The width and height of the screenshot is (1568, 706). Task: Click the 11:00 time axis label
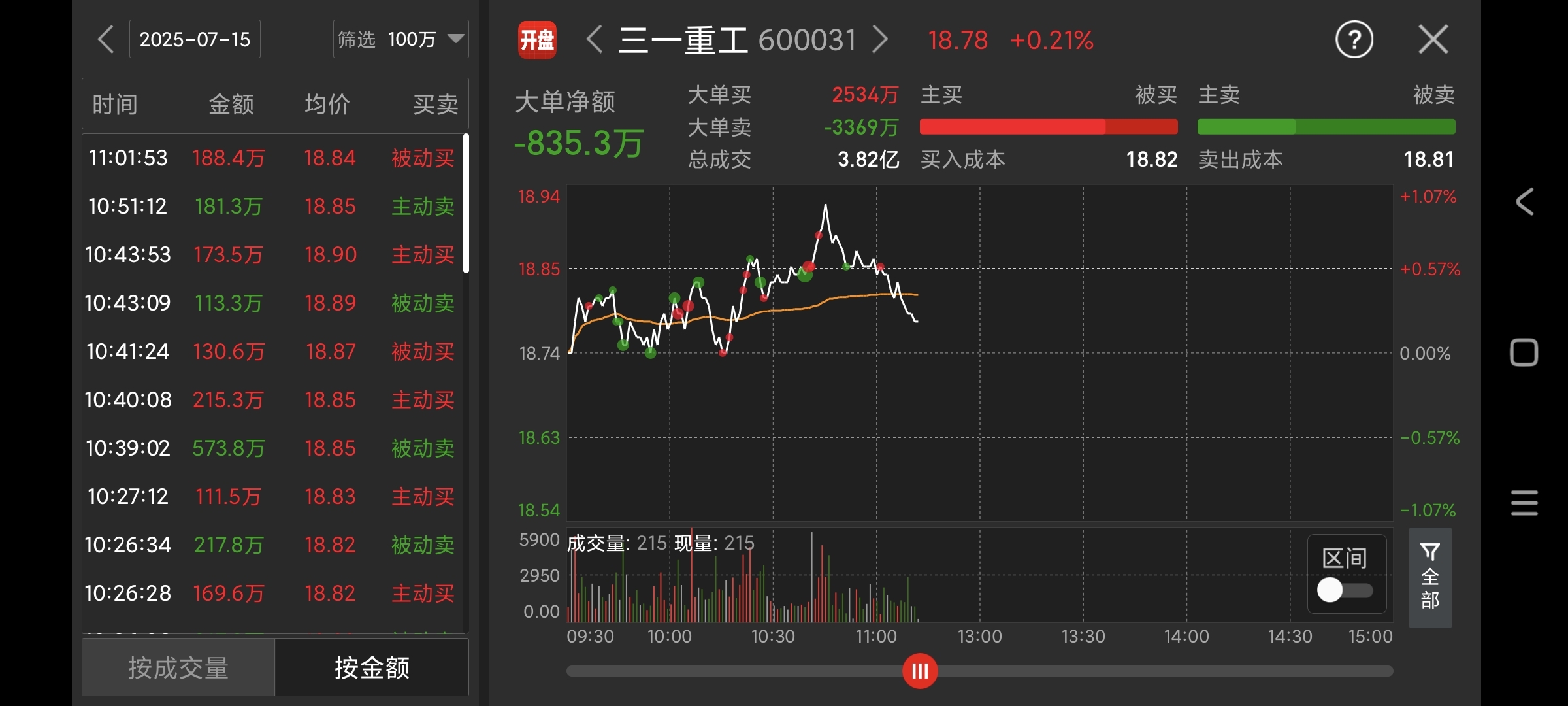pyautogui.click(x=876, y=637)
